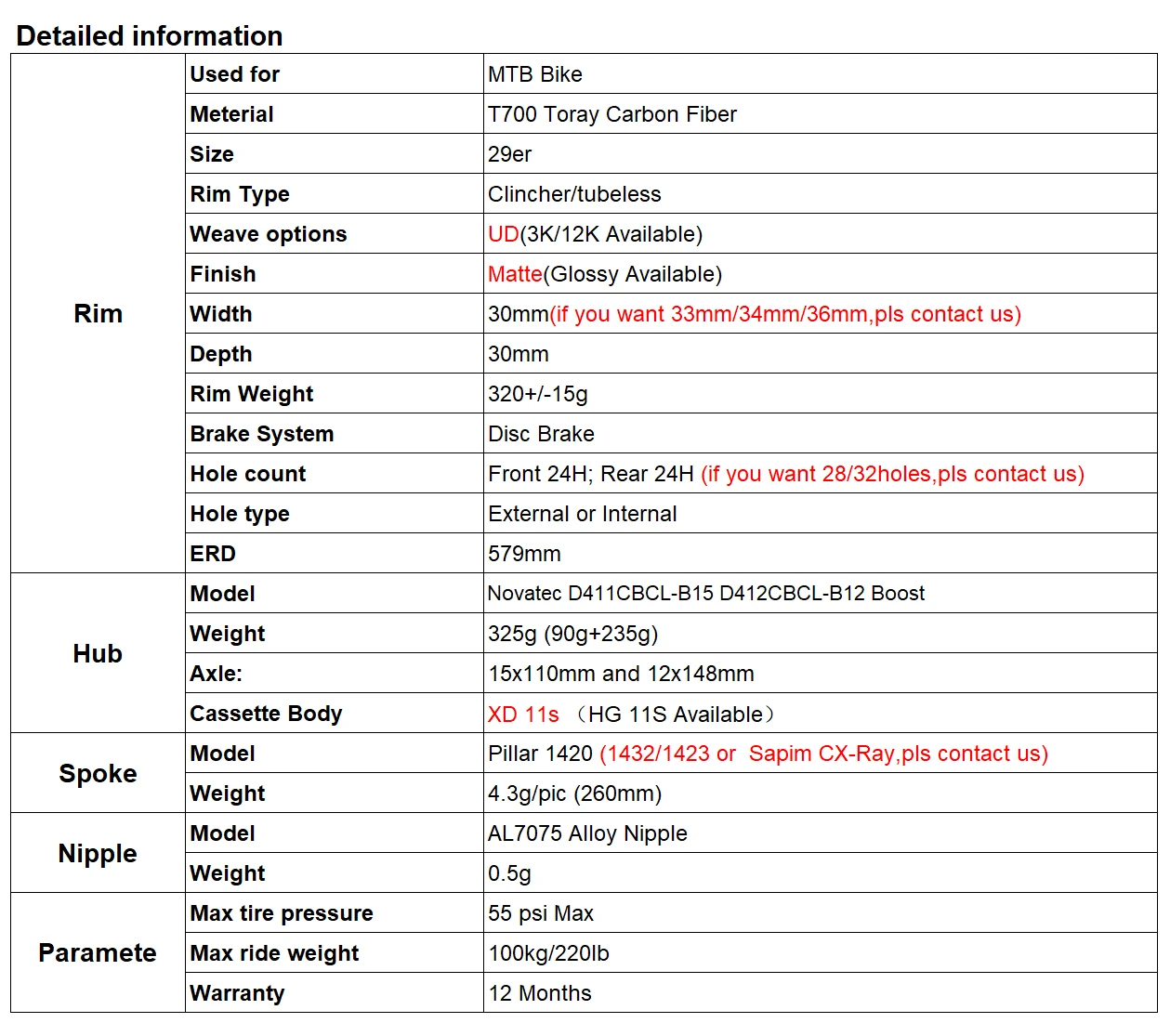Click the red 'Matte' finish text
Screen dimensions: 1170x1036
[x=515, y=274]
